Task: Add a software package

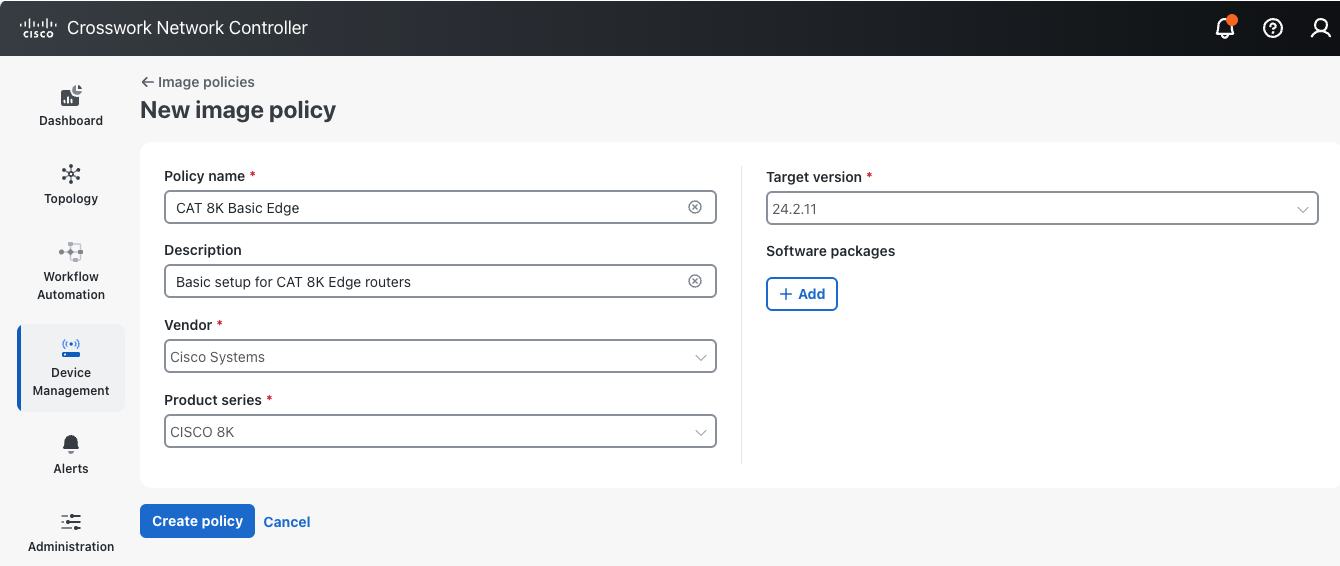Action: (802, 294)
